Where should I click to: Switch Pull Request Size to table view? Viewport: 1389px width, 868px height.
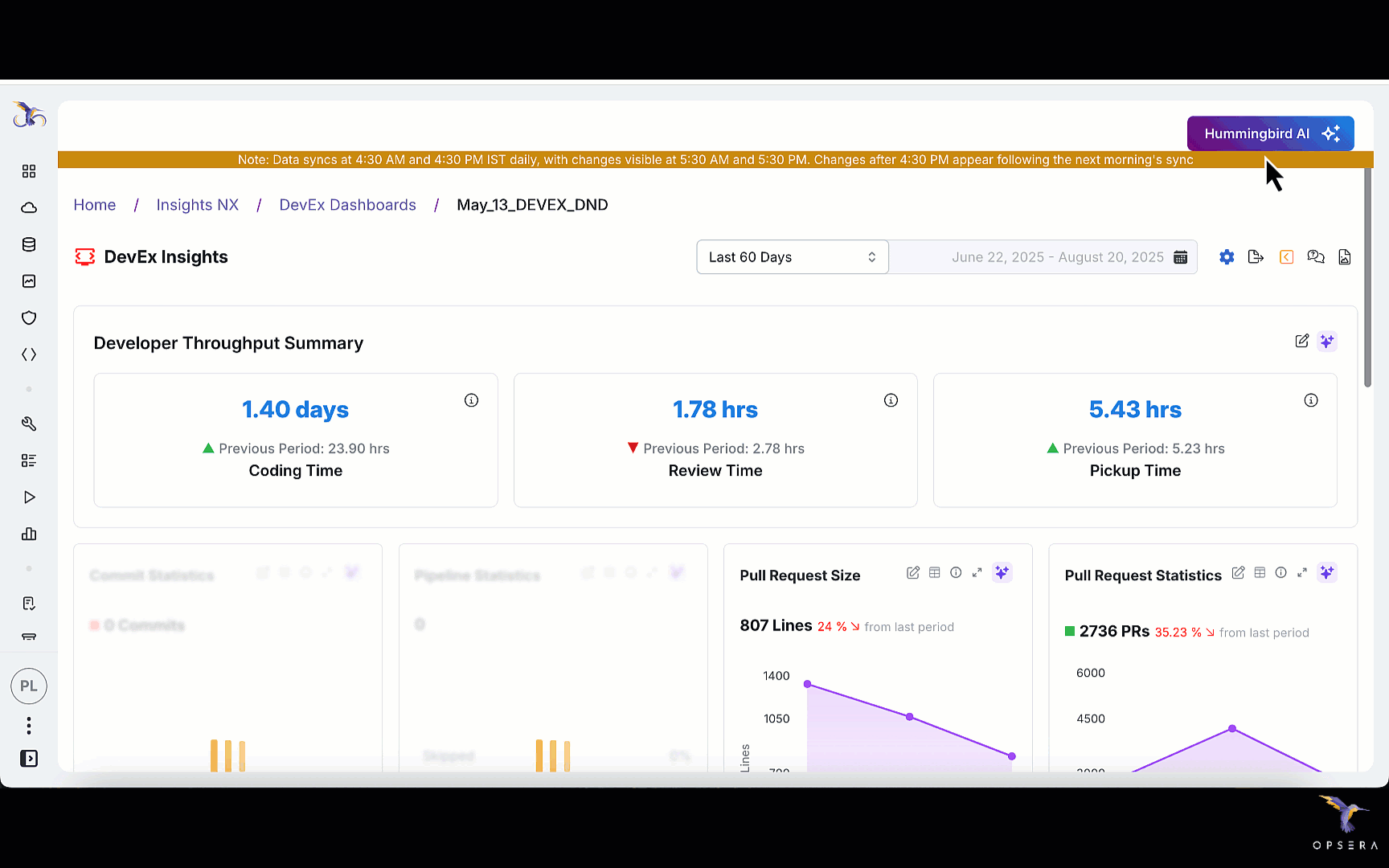point(934,573)
